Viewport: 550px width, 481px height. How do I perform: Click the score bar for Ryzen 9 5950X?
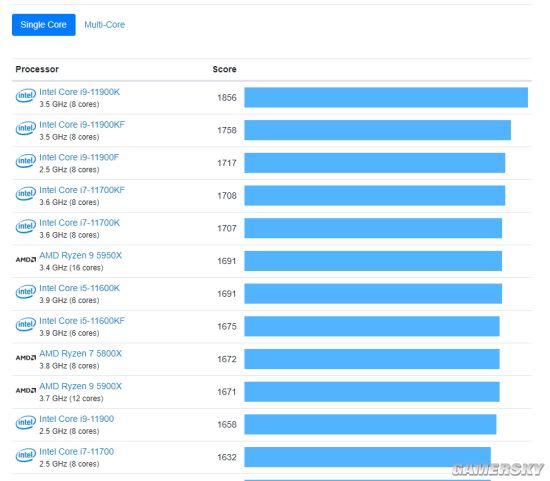point(373,261)
